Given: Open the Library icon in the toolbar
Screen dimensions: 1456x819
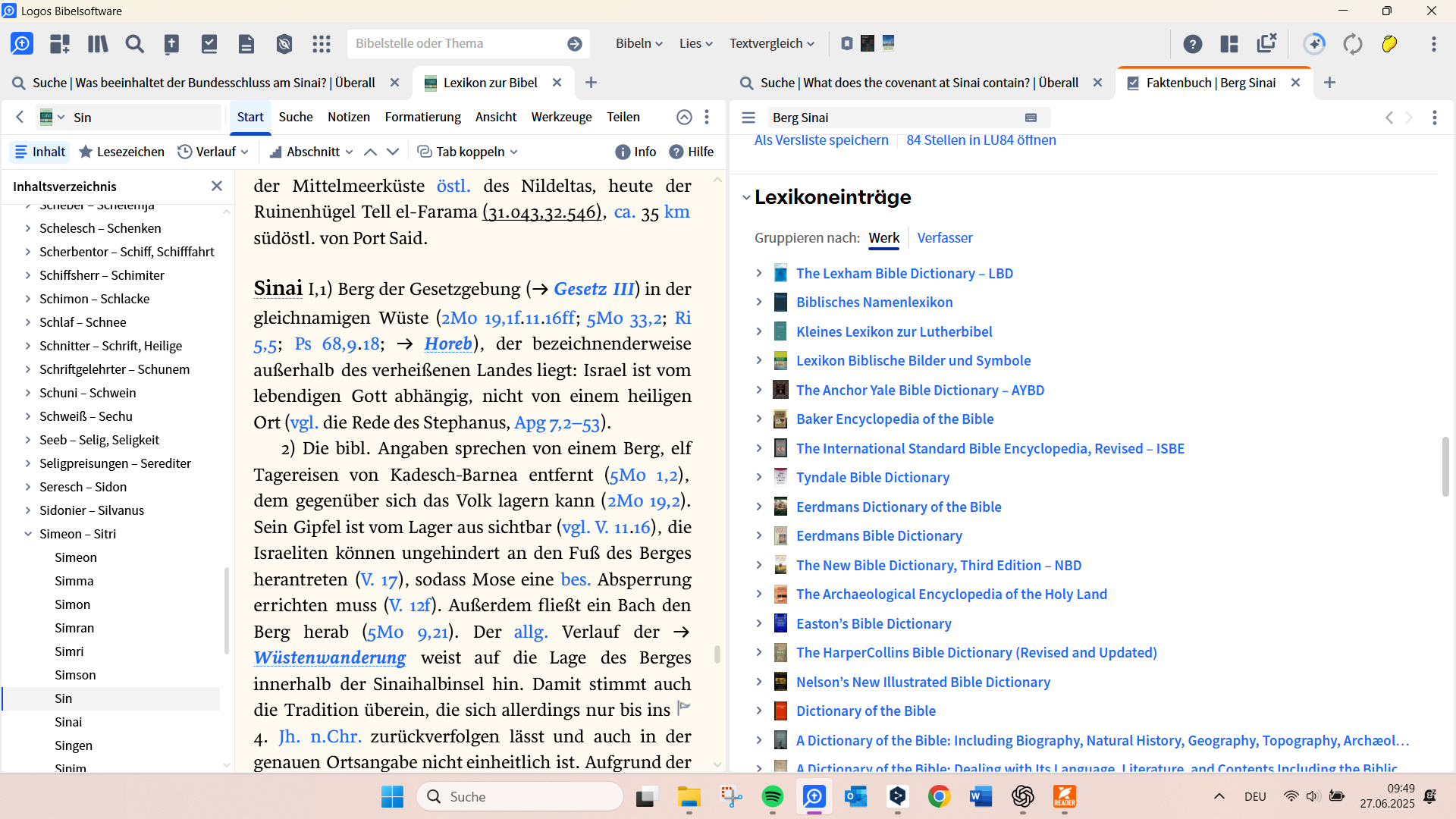Looking at the screenshot, I should coord(98,44).
